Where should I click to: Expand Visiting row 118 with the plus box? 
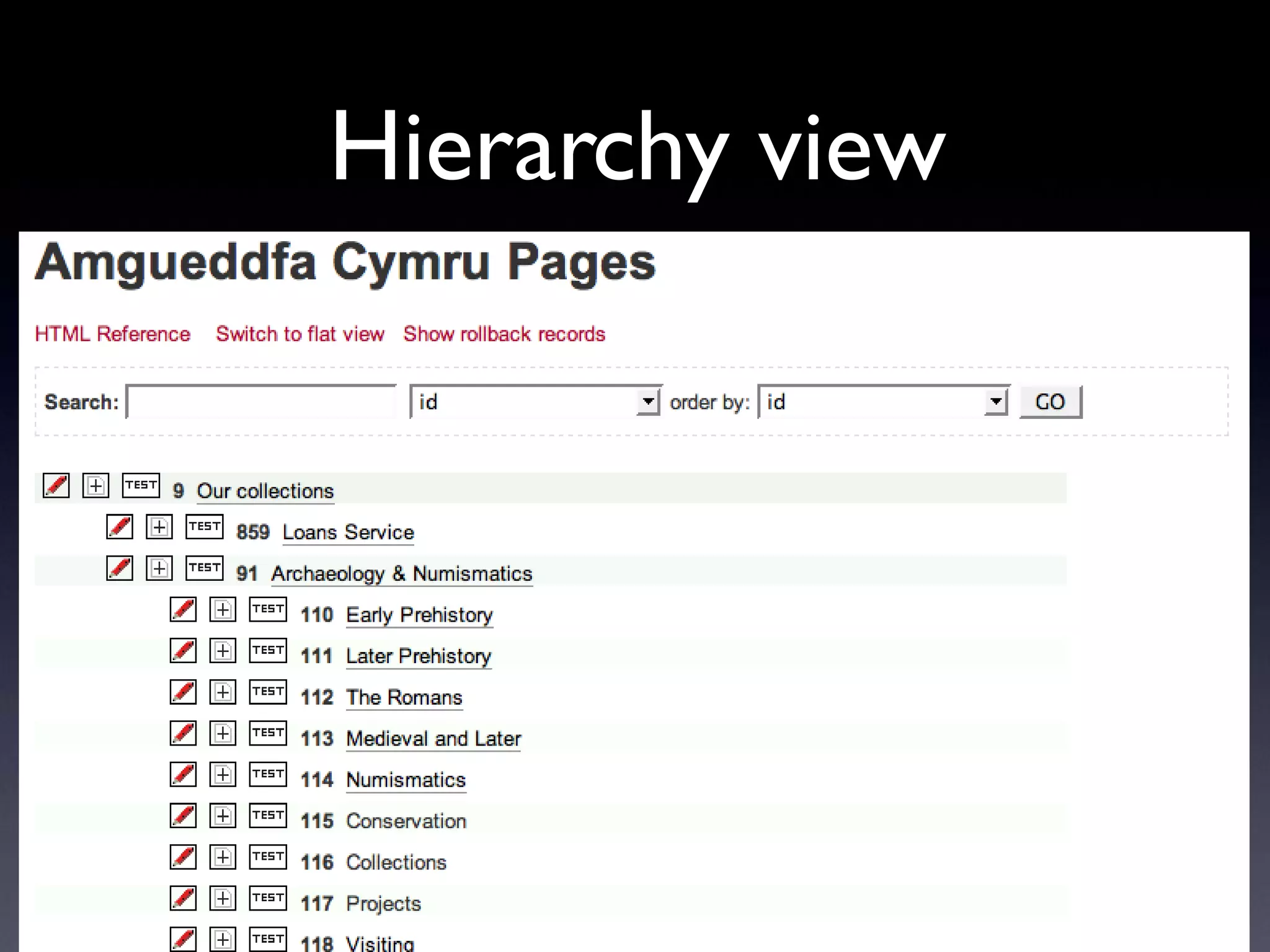coord(223,940)
